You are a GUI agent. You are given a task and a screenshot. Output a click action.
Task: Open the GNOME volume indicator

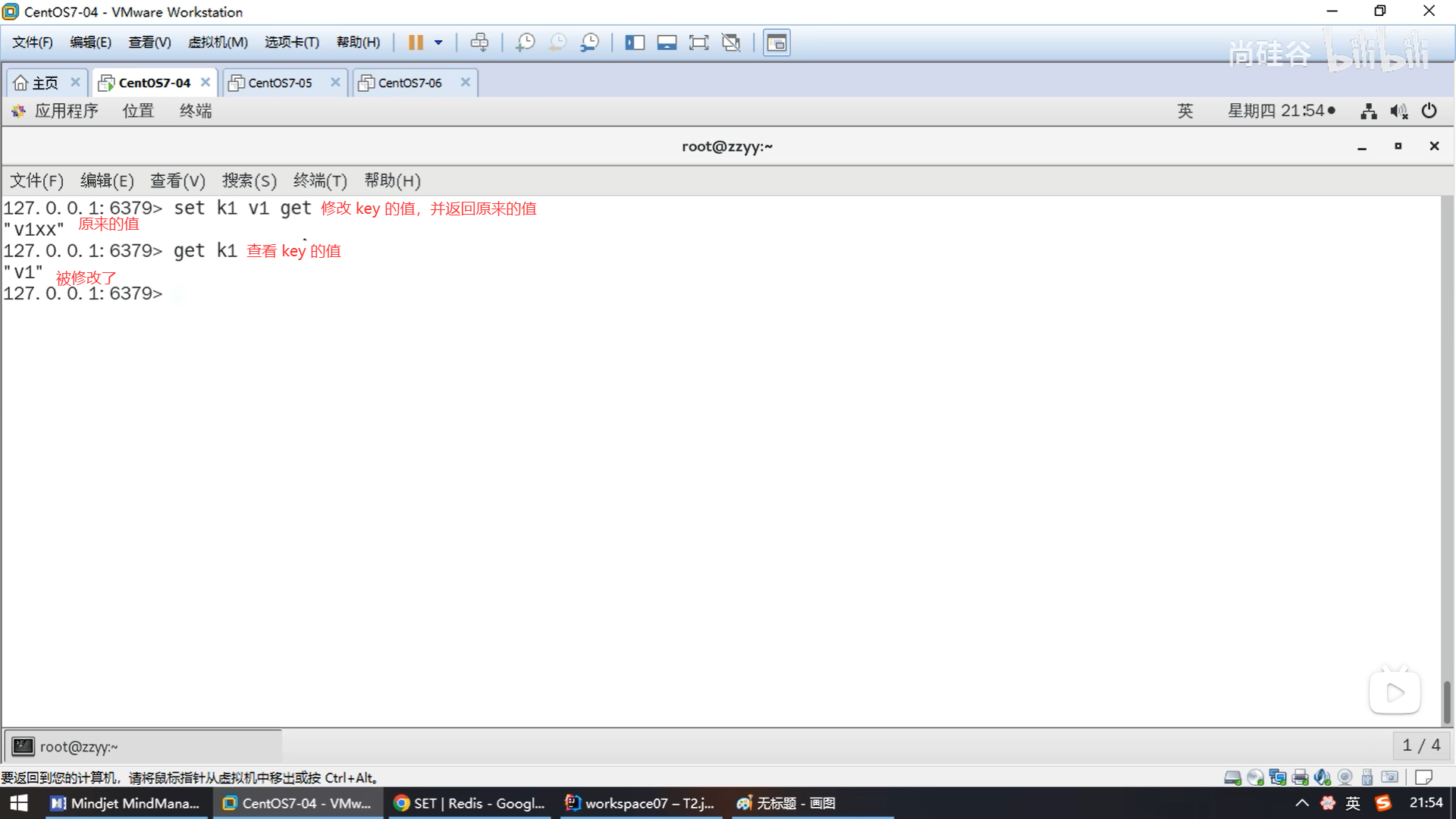tap(1398, 111)
